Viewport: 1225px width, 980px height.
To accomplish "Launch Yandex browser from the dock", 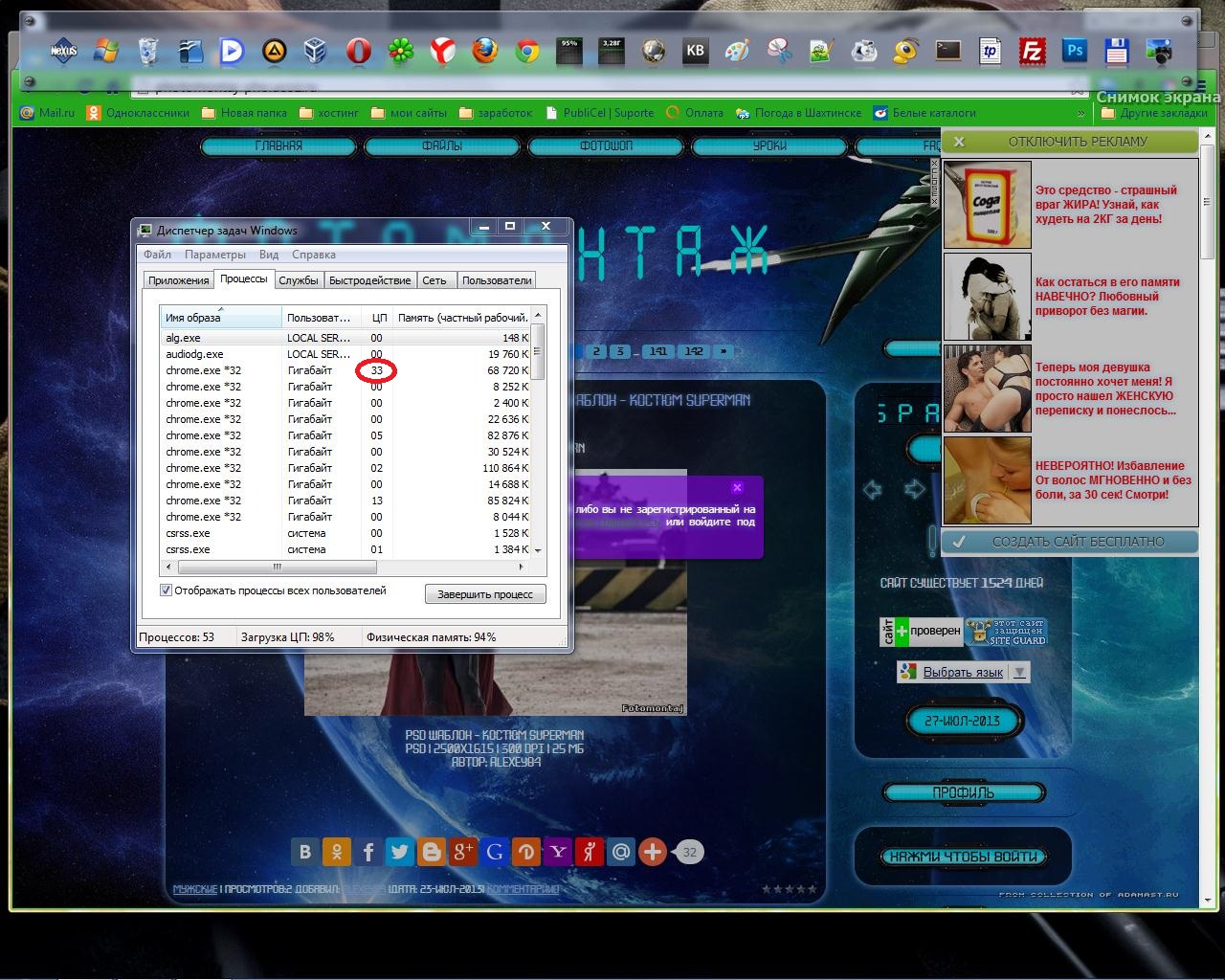I will (442, 51).
